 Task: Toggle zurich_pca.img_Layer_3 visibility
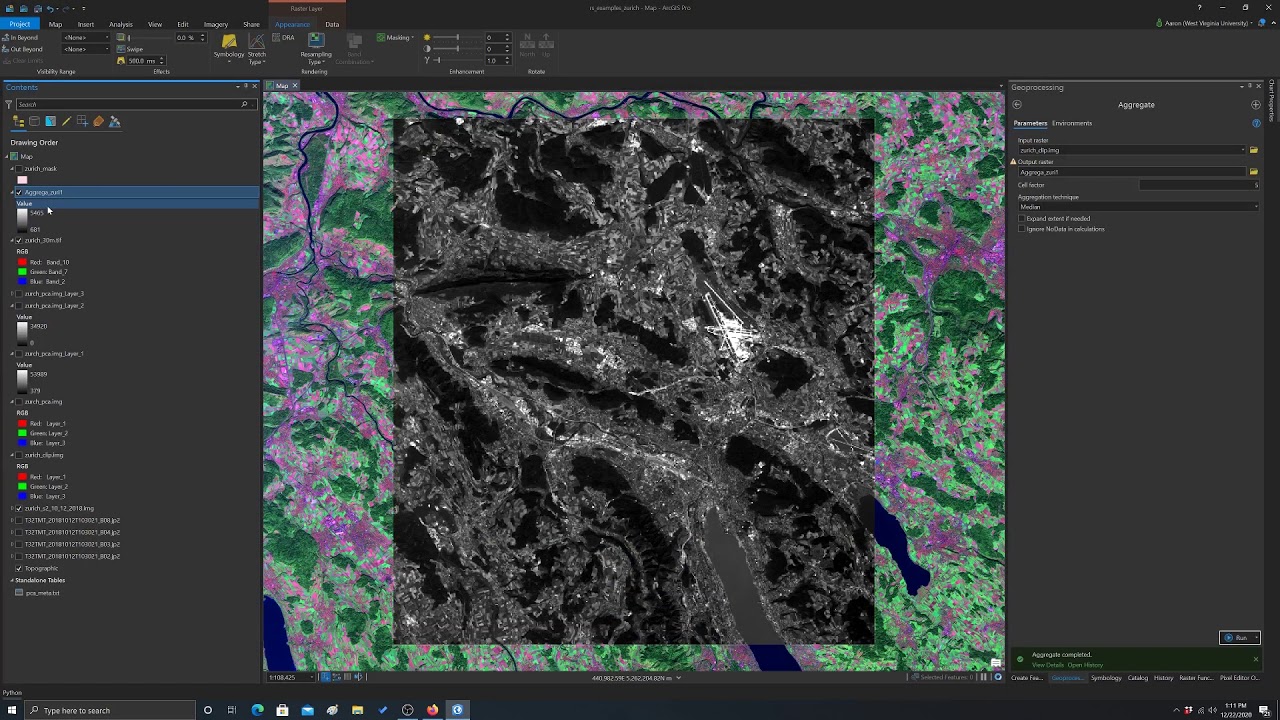[19, 294]
